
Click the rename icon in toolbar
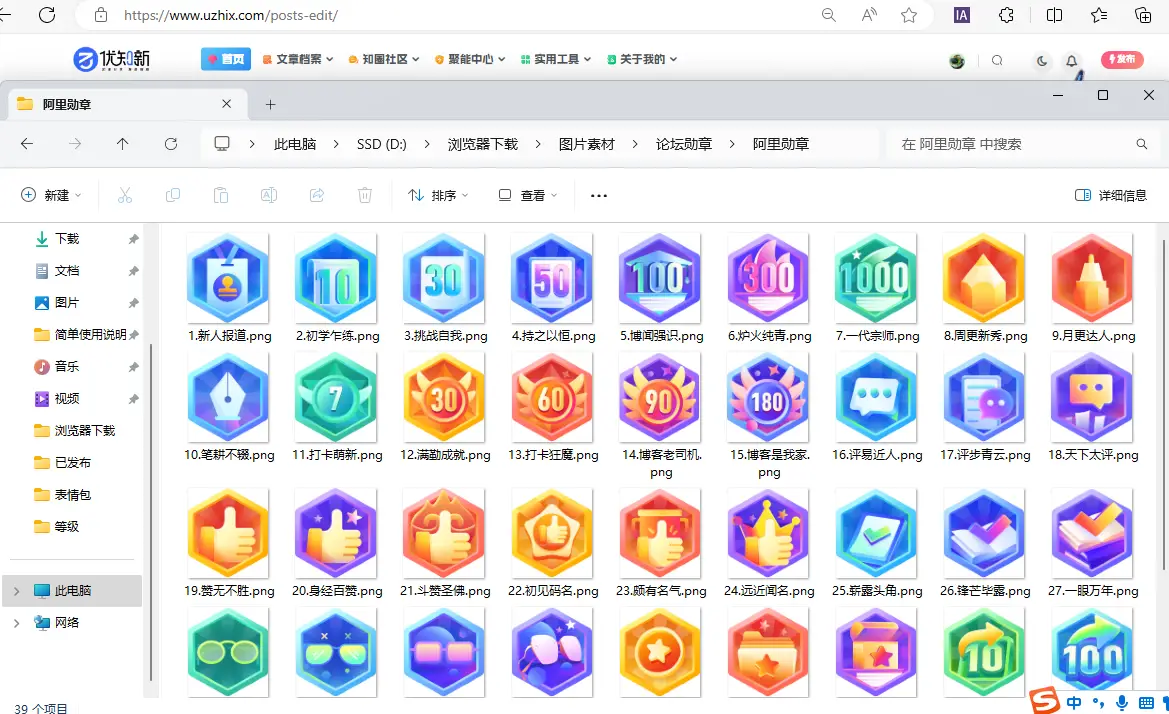pyautogui.click(x=269, y=195)
